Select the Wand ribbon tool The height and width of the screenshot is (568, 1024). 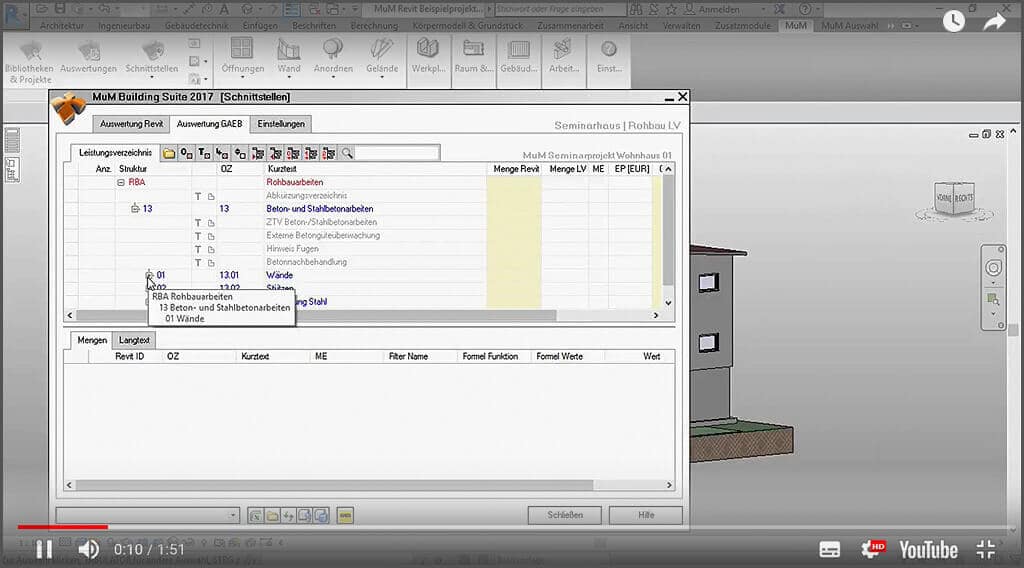tap(288, 56)
